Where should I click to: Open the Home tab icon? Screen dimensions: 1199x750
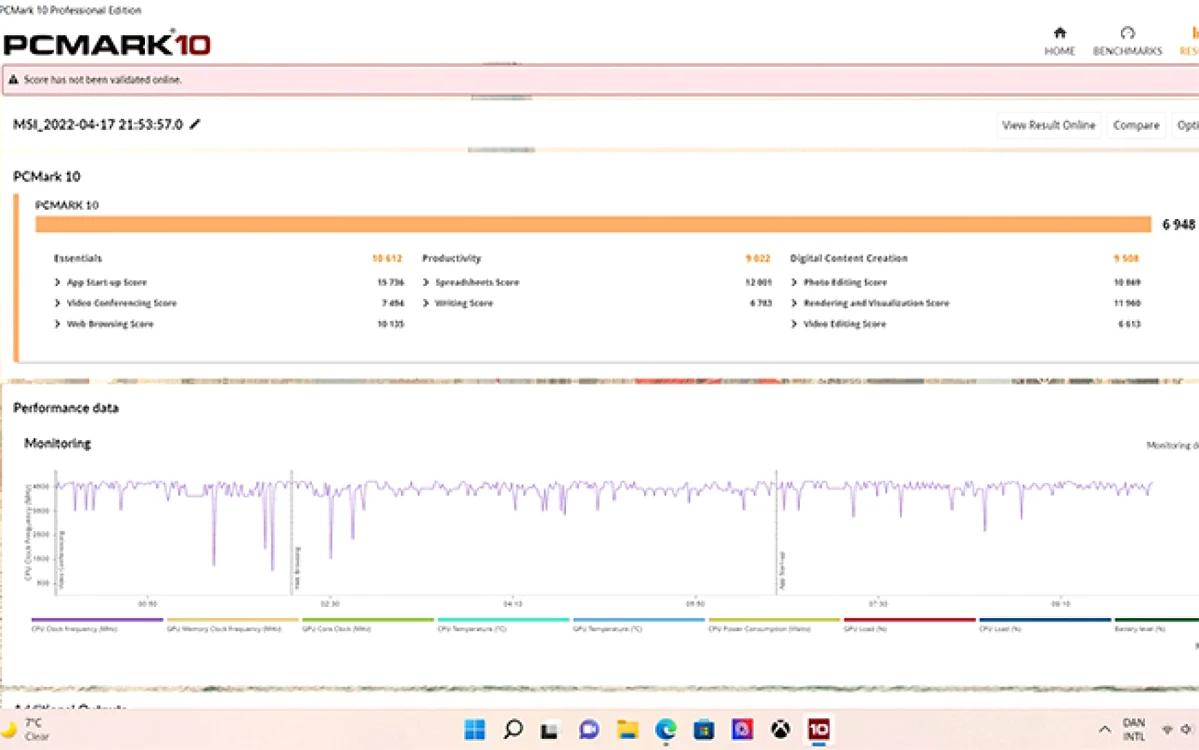1059,33
